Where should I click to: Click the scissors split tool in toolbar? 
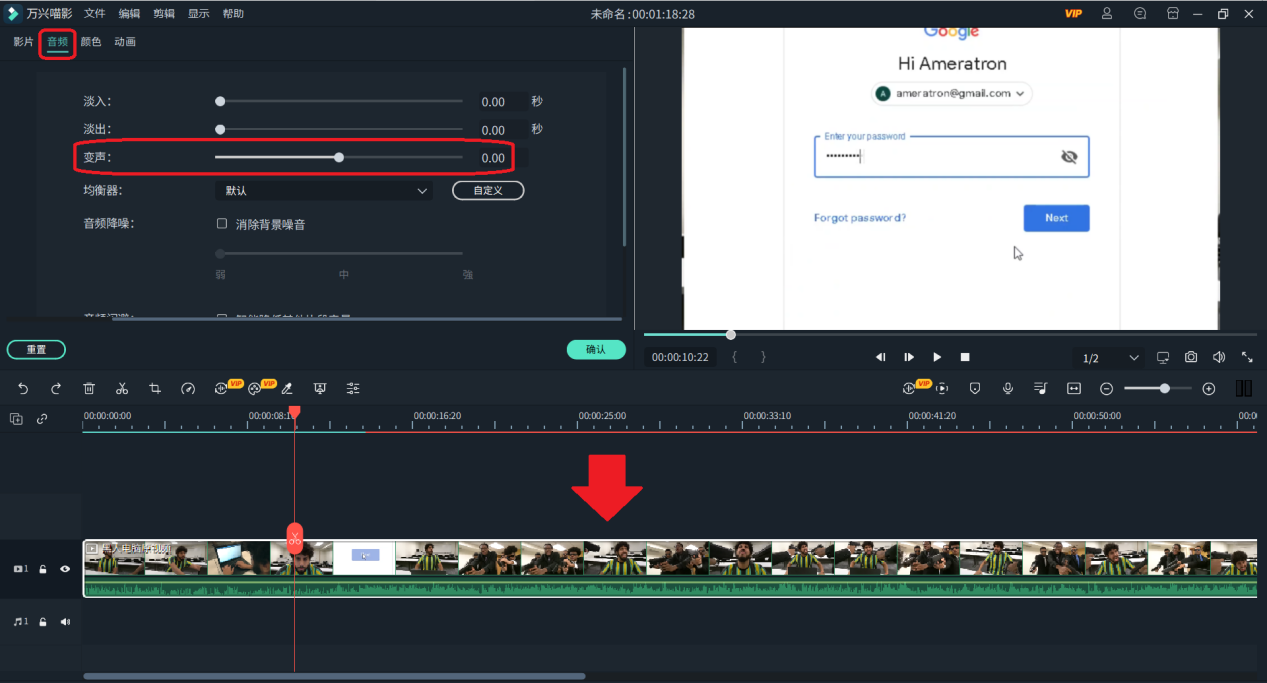coord(122,388)
